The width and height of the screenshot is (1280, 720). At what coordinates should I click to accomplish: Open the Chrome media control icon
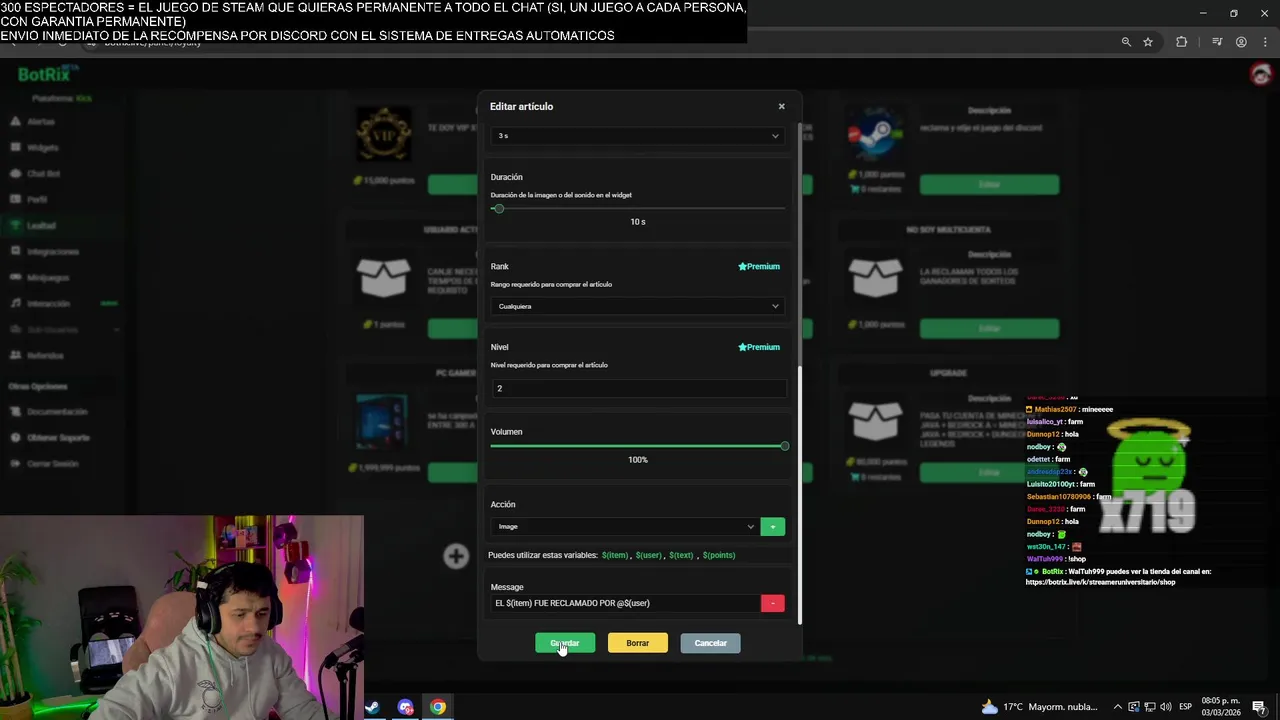click(1217, 42)
